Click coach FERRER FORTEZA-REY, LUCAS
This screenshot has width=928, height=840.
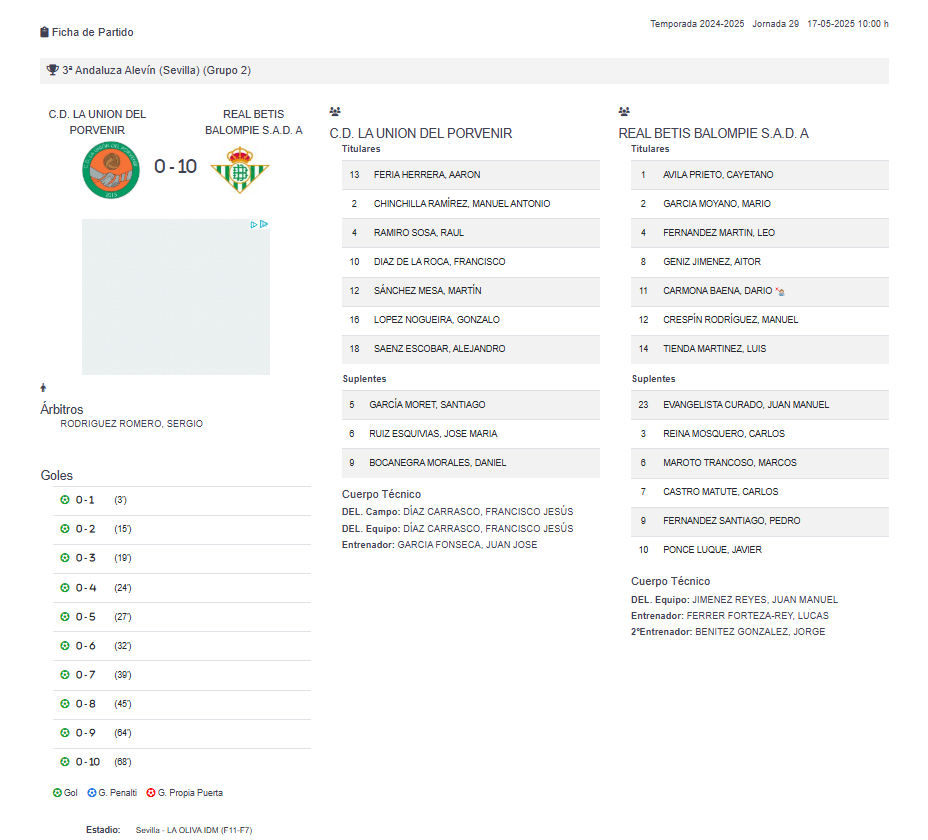coord(758,616)
